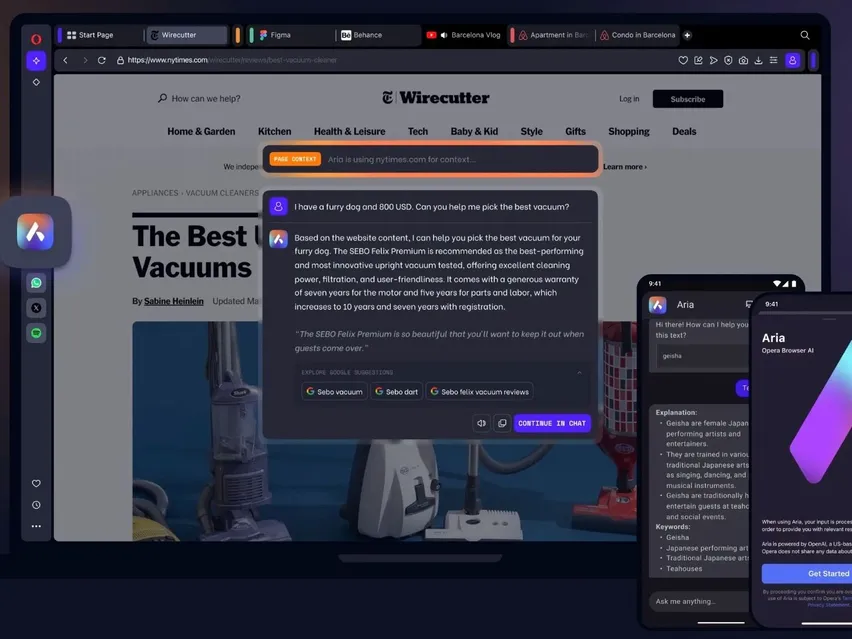Click the send arrow icon in toolbar
This screenshot has height=639, width=852.
click(713, 60)
